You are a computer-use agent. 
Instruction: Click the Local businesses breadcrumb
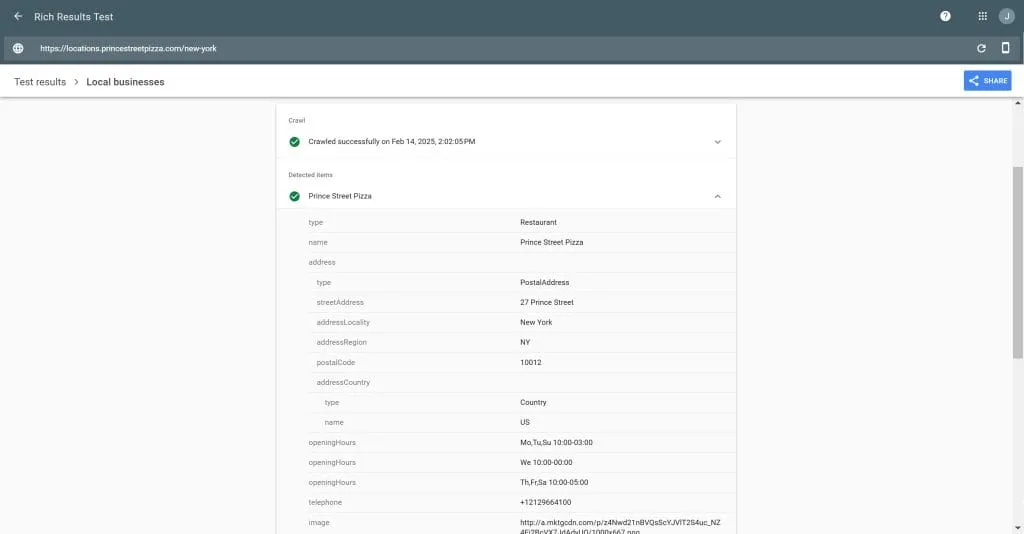coord(125,82)
